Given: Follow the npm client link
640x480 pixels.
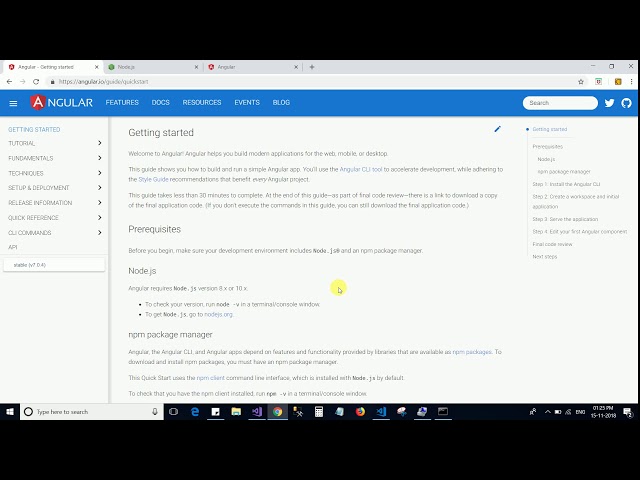Looking at the screenshot, I should click(211, 378).
